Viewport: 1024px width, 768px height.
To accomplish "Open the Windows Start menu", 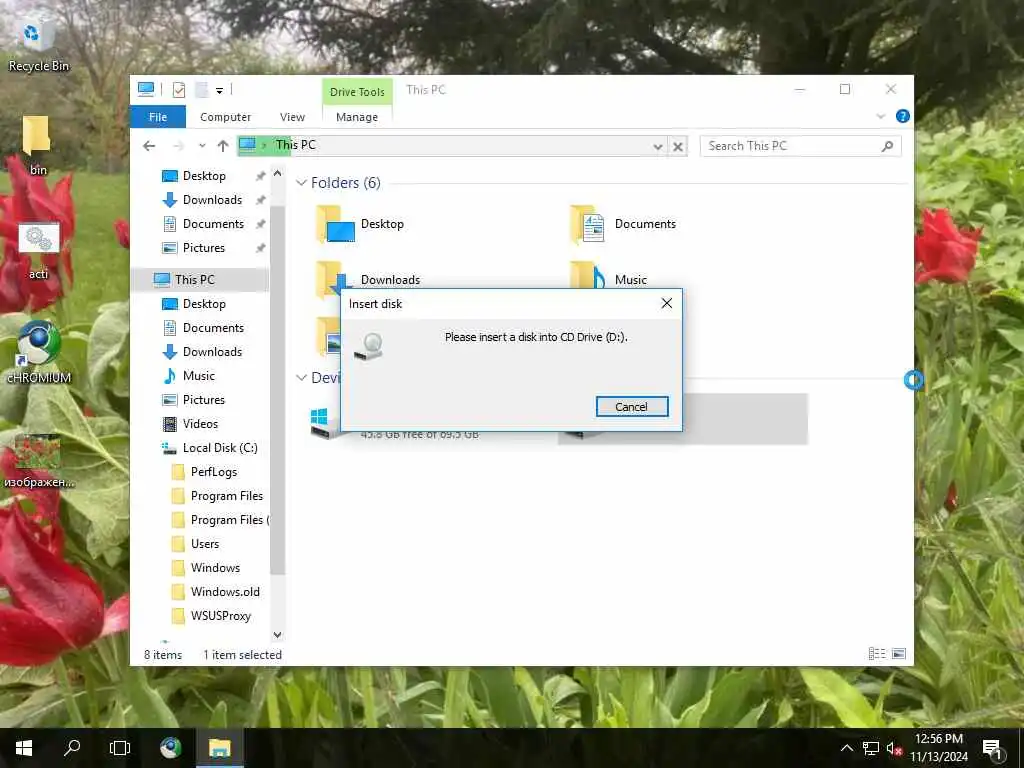I will click(24, 748).
